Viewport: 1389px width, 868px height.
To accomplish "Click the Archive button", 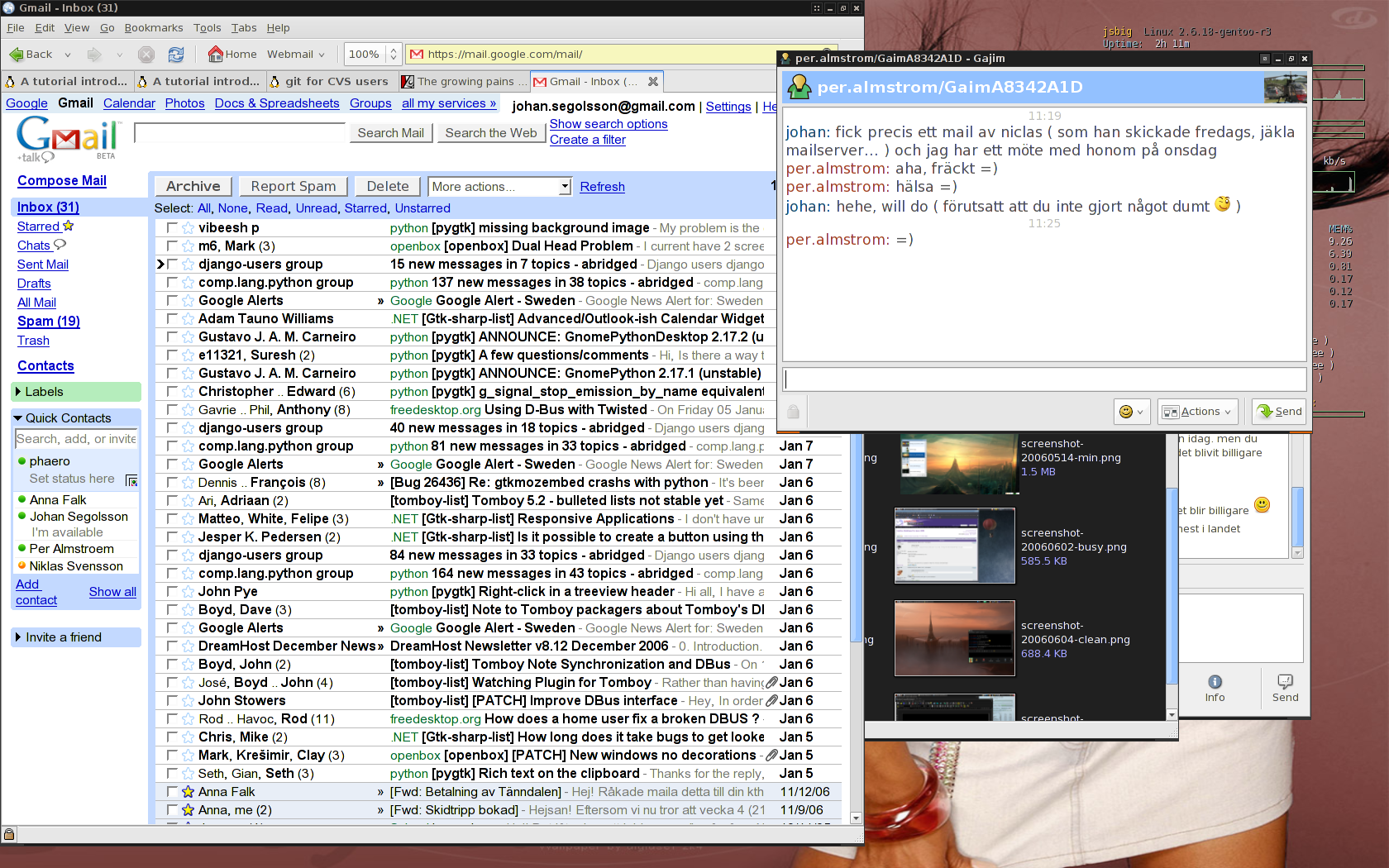I will pyautogui.click(x=193, y=187).
